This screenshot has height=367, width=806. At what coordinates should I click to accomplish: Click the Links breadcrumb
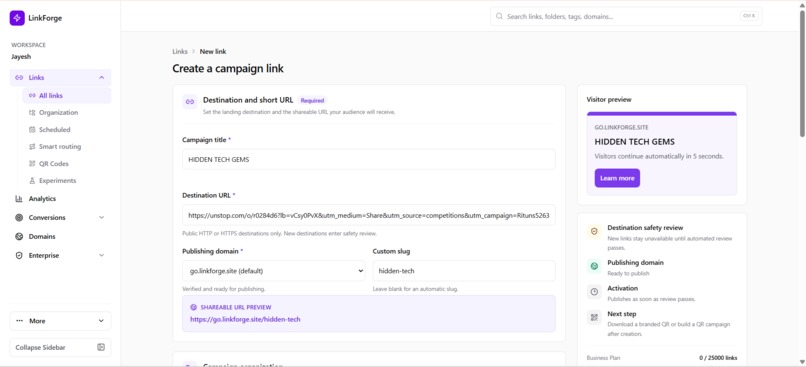(180, 51)
